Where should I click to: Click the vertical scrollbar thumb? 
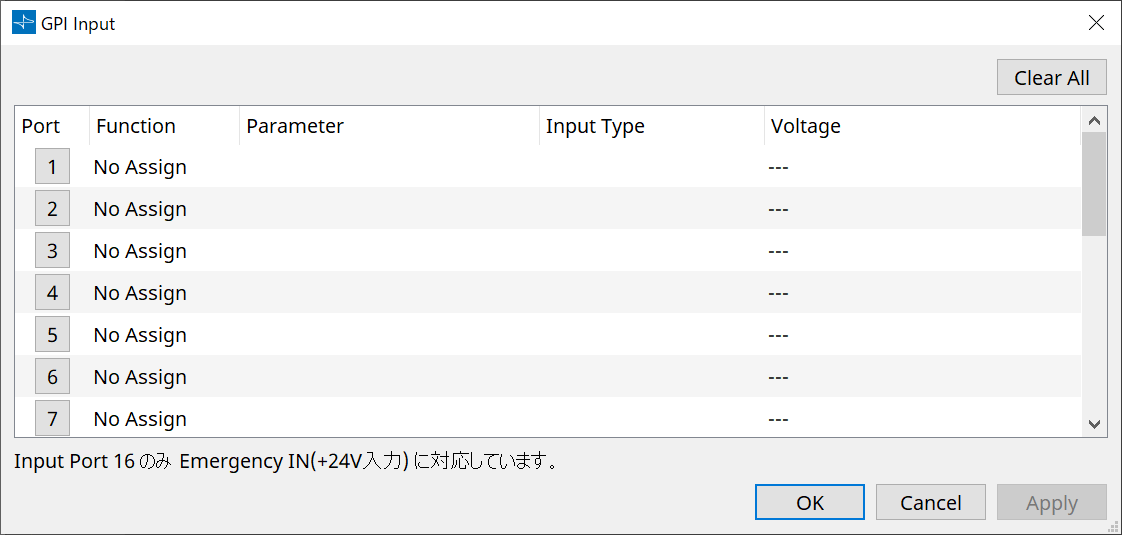tap(1094, 183)
